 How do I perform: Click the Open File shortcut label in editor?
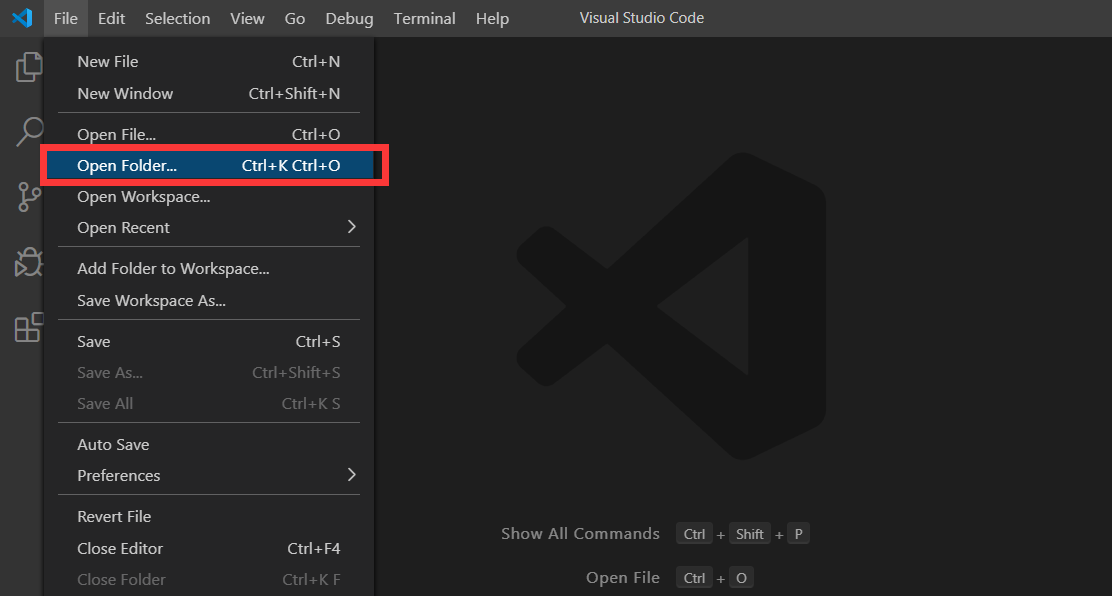click(x=623, y=578)
